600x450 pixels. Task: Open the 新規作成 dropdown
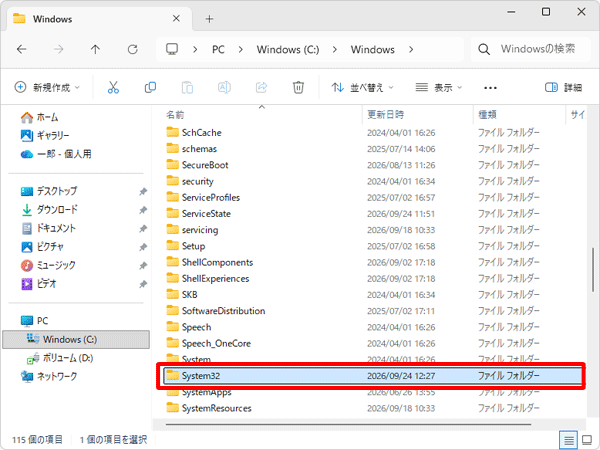(x=47, y=88)
